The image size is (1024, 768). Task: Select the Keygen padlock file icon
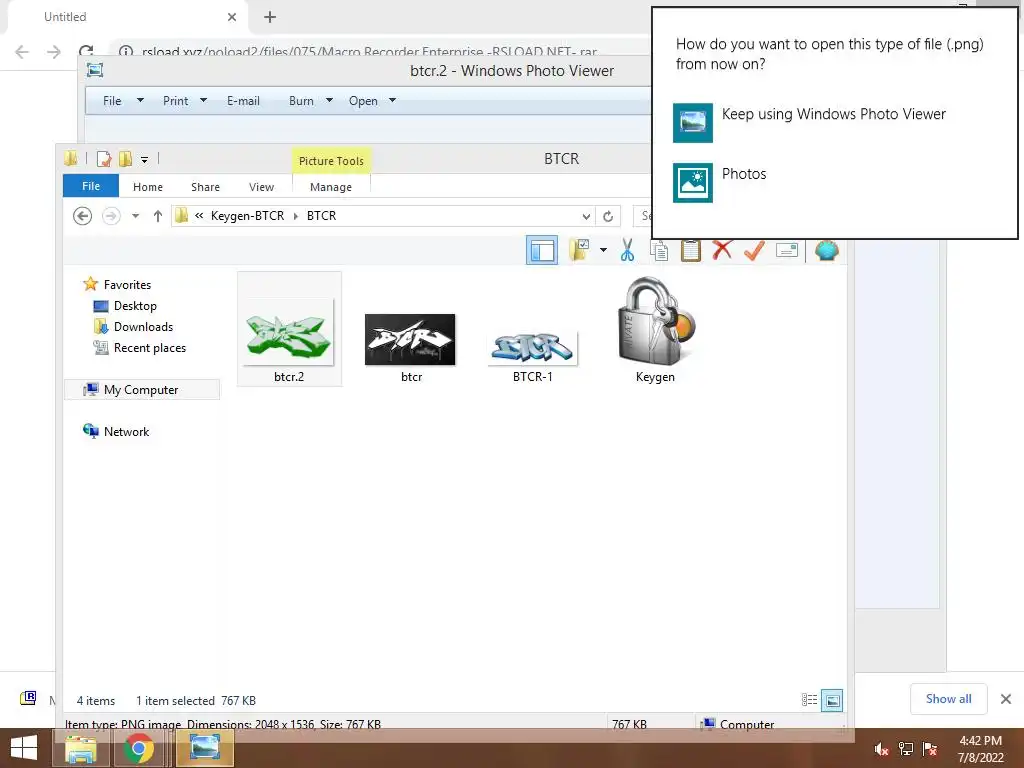(655, 323)
